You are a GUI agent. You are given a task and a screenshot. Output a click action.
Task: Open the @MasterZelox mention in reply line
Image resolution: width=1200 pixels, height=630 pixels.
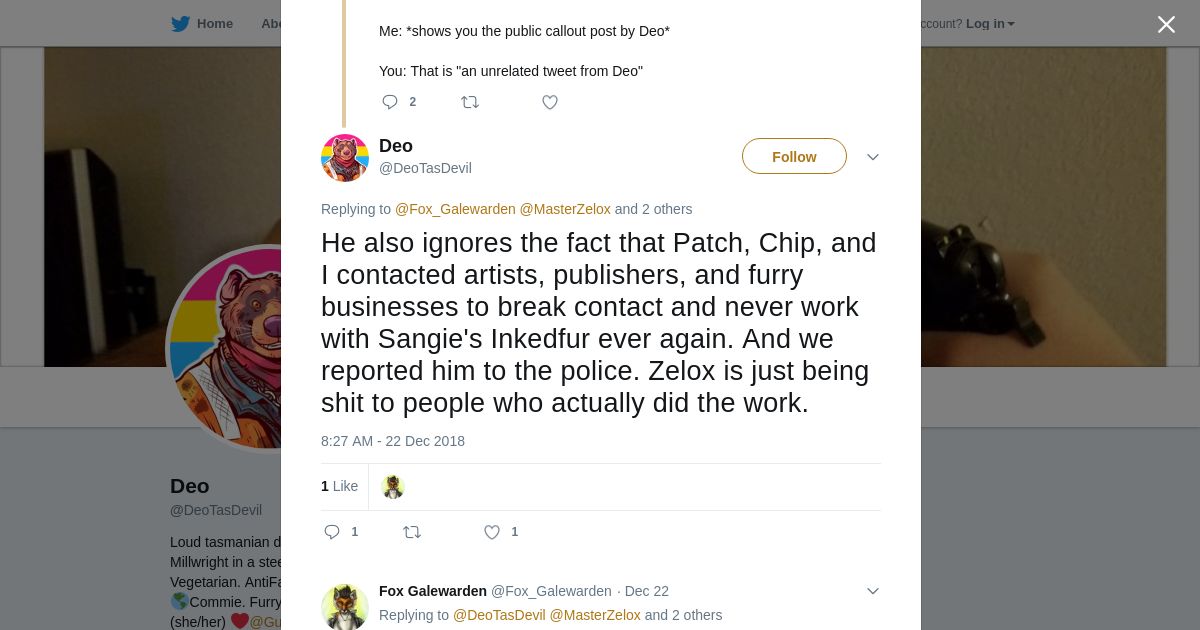click(565, 209)
